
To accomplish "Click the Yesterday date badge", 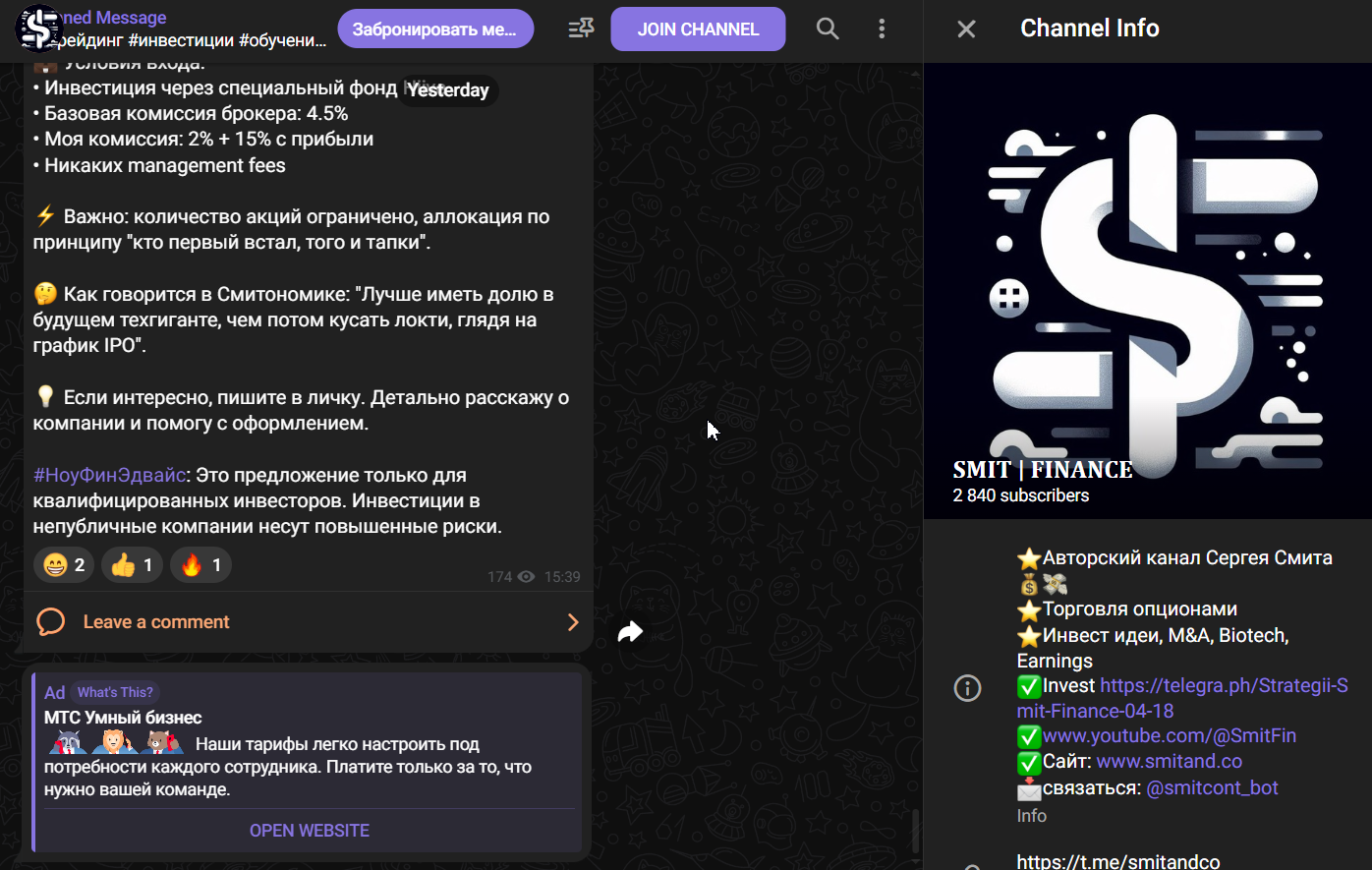I will coord(448,90).
